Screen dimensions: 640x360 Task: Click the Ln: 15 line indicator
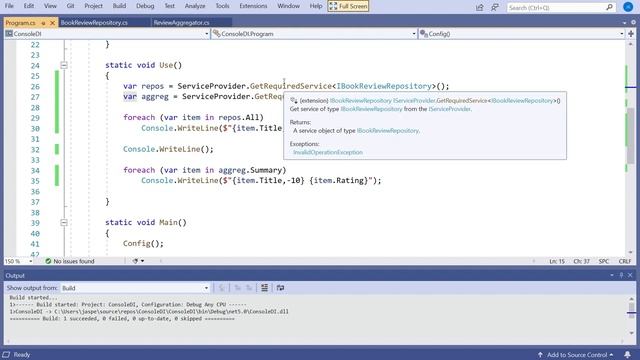557,261
